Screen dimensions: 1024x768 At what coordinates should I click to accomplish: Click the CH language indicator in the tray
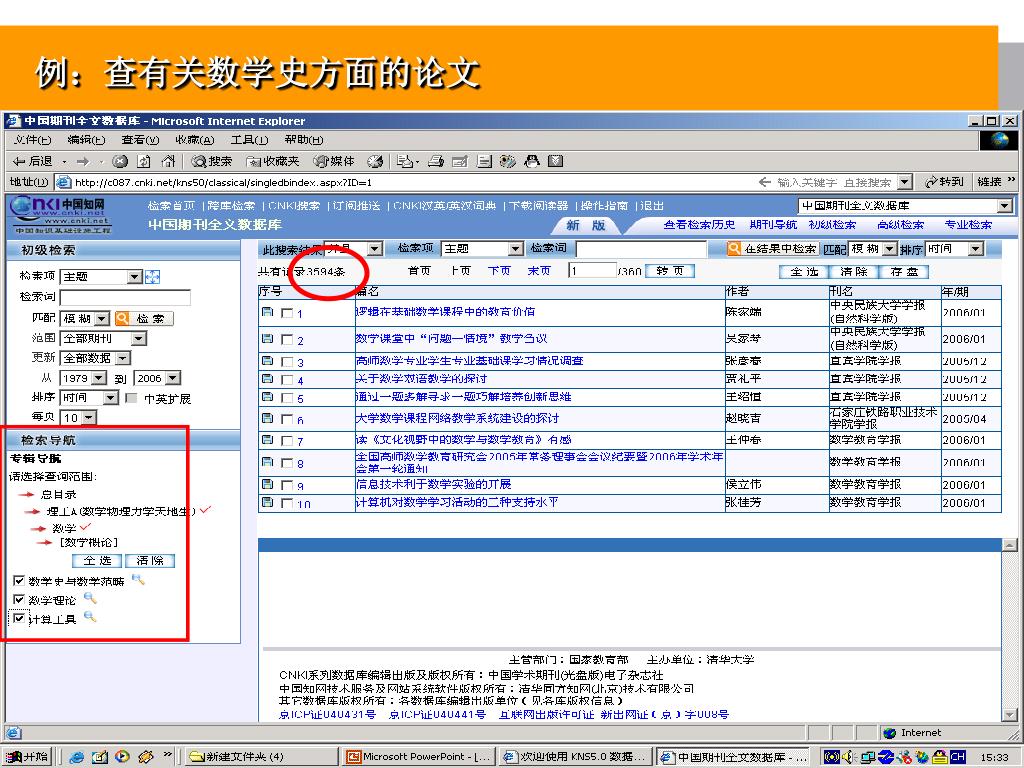(x=957, y=757)
